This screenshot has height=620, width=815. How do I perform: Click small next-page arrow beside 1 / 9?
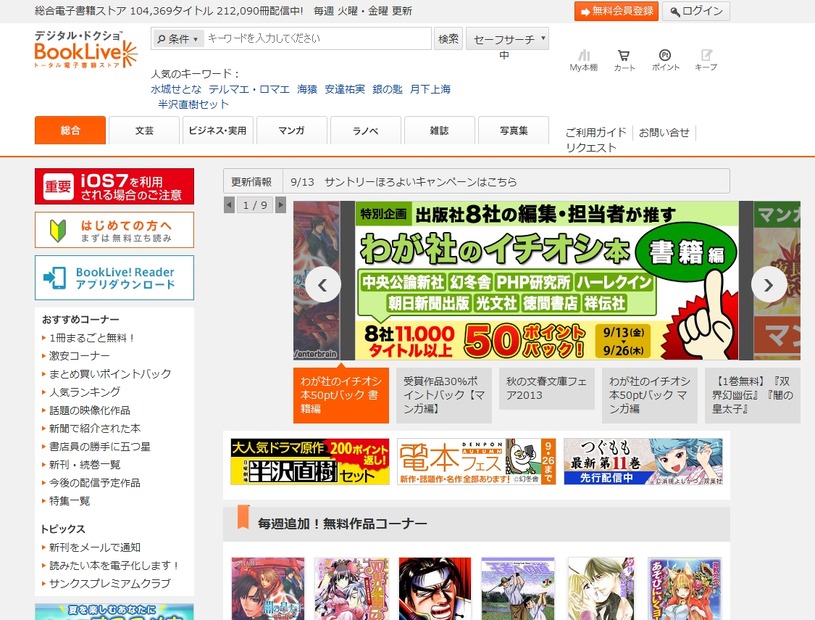281,205
